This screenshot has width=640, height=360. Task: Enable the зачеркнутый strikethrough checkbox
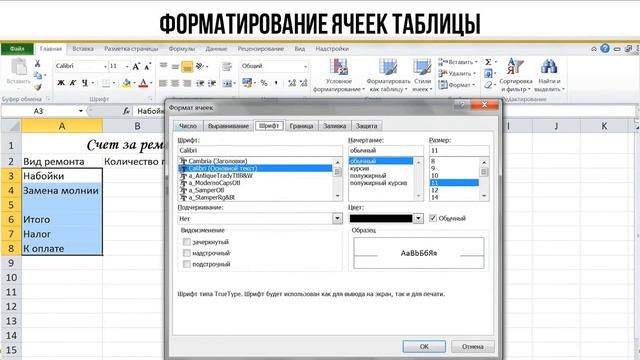tap(187, 242)
